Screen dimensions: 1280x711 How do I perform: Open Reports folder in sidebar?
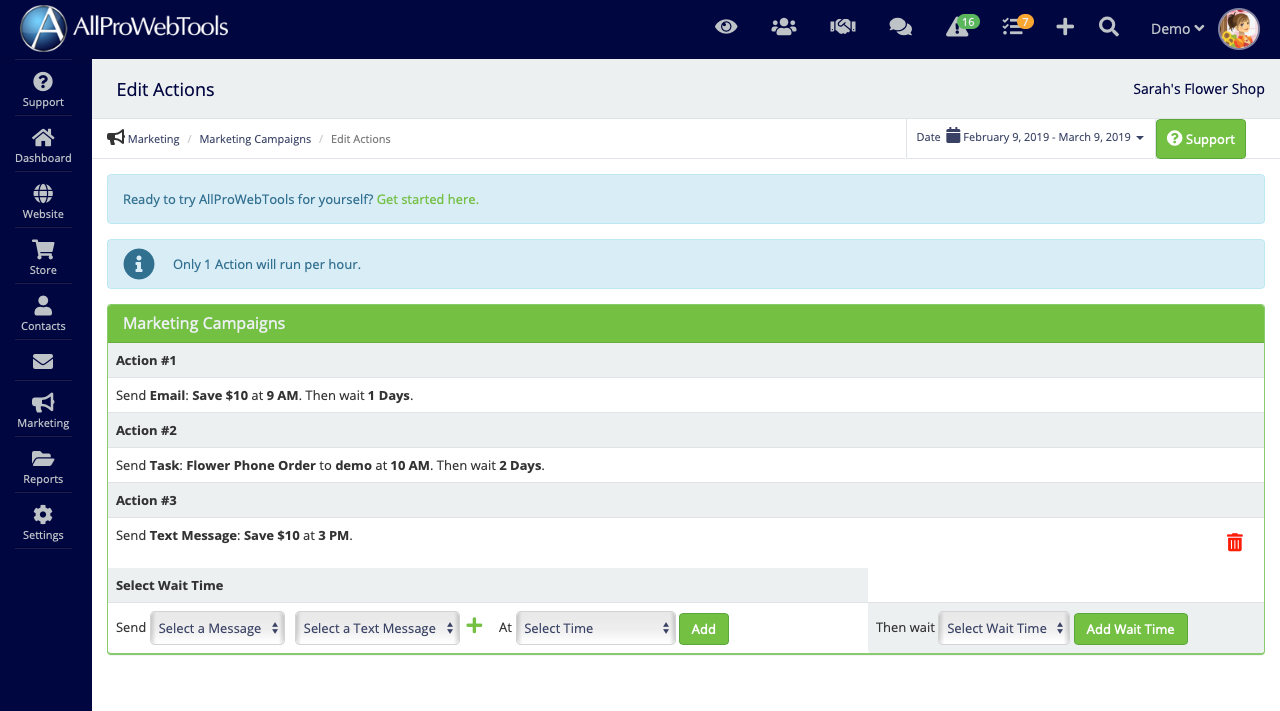click(43, 466)
